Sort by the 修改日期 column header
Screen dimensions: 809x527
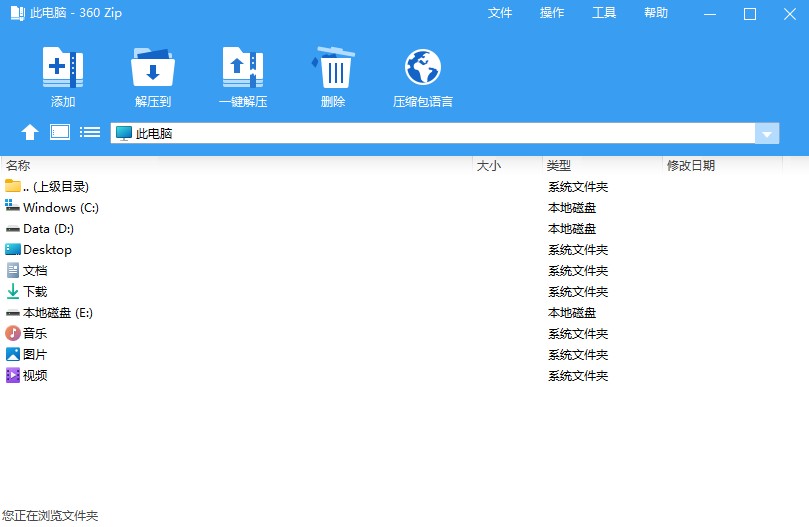coord(691,166)
